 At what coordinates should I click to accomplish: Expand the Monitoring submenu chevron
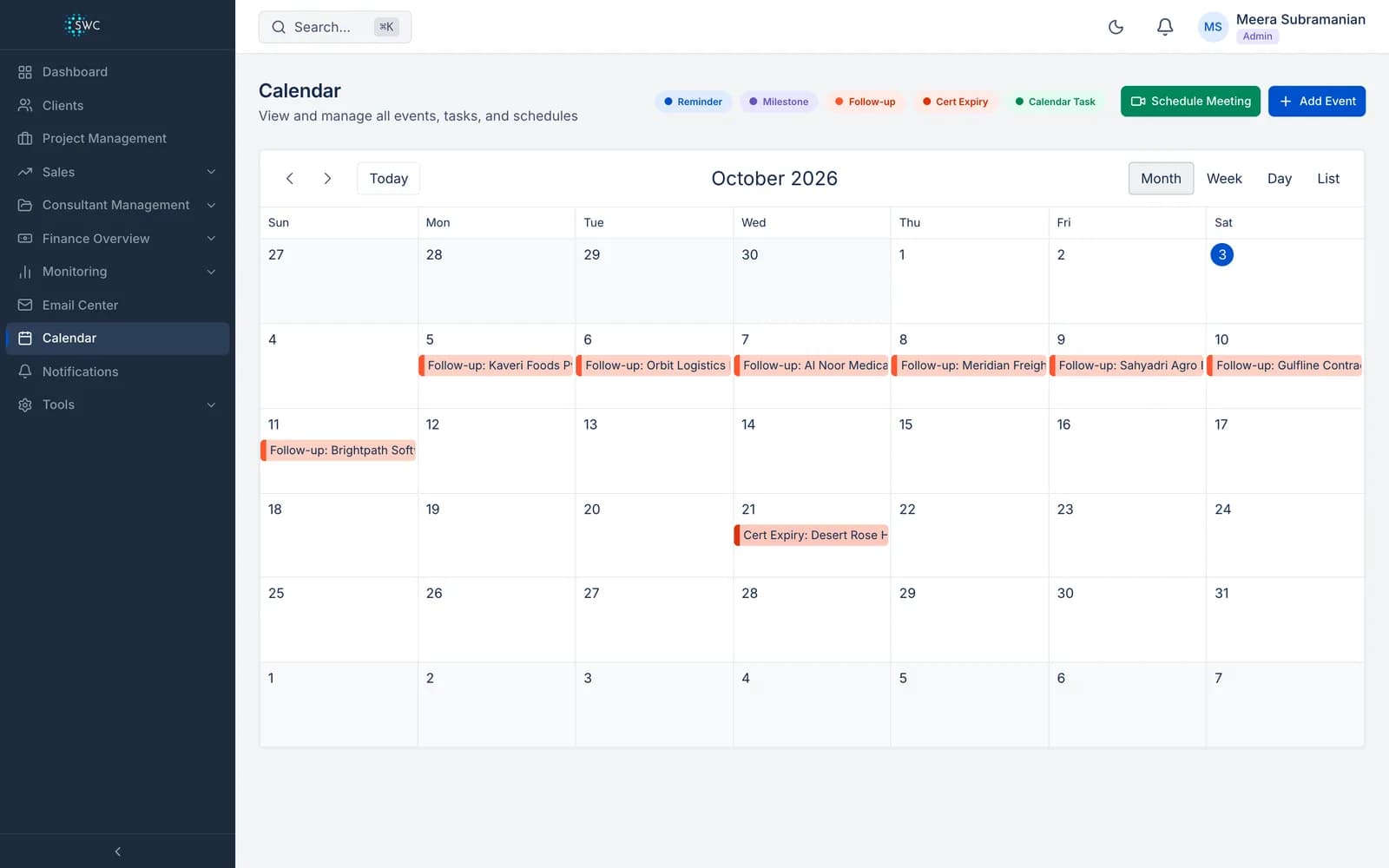point(211,272)
